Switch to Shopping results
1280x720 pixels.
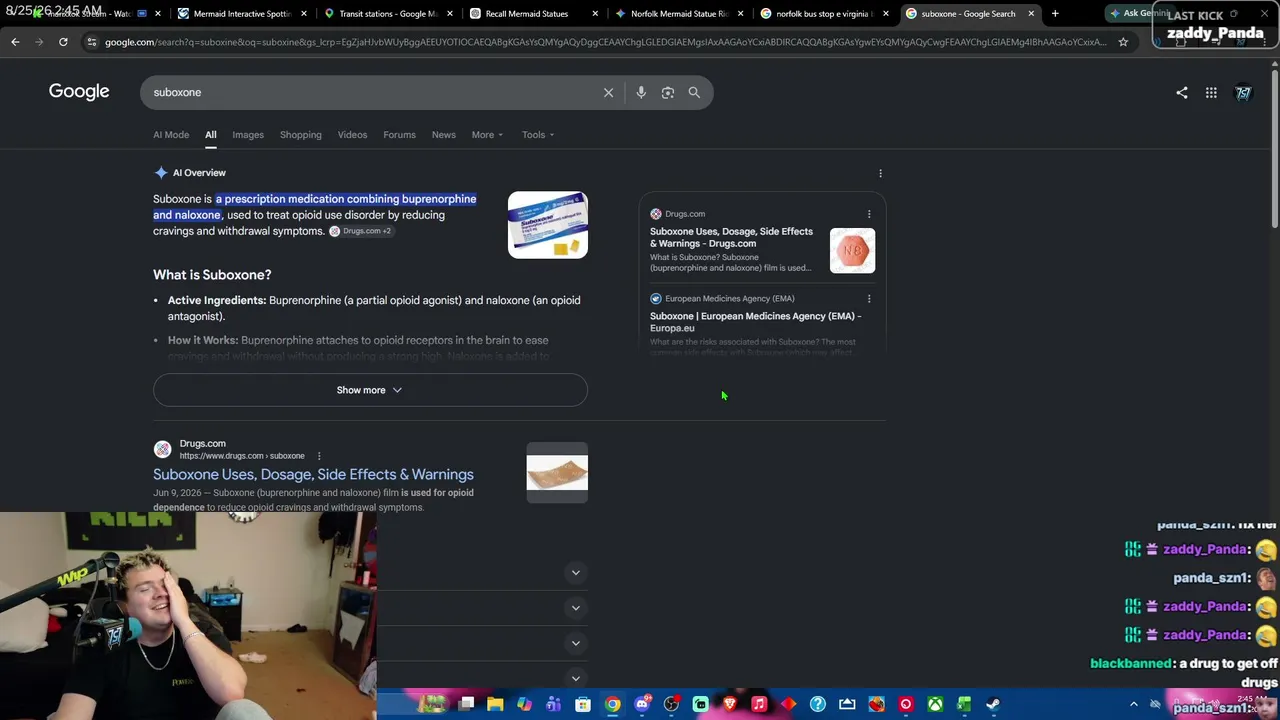click(x=300, y=135)
